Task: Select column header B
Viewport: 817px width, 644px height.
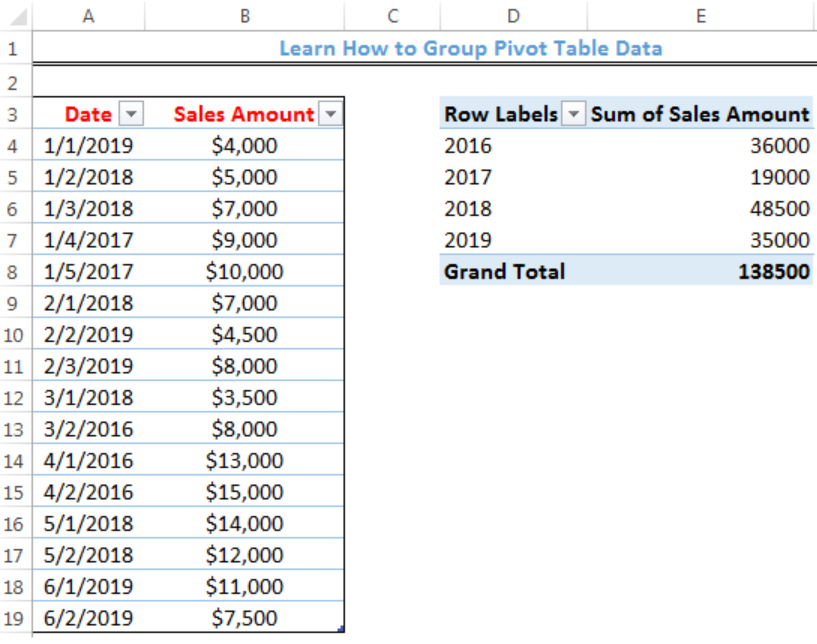Action: tap(244, 15)
